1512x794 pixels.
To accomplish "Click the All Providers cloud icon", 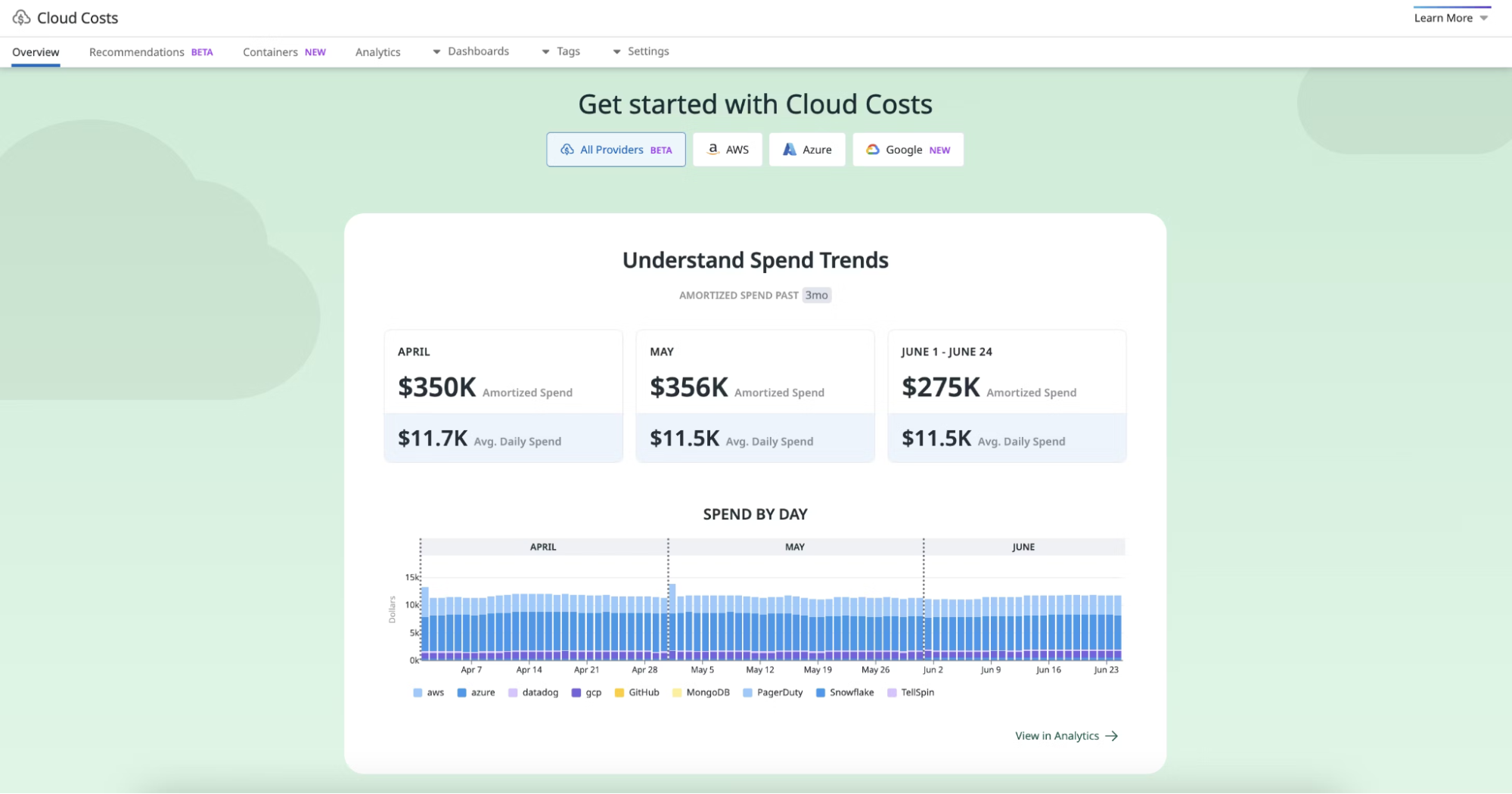I will coord(567,150).
